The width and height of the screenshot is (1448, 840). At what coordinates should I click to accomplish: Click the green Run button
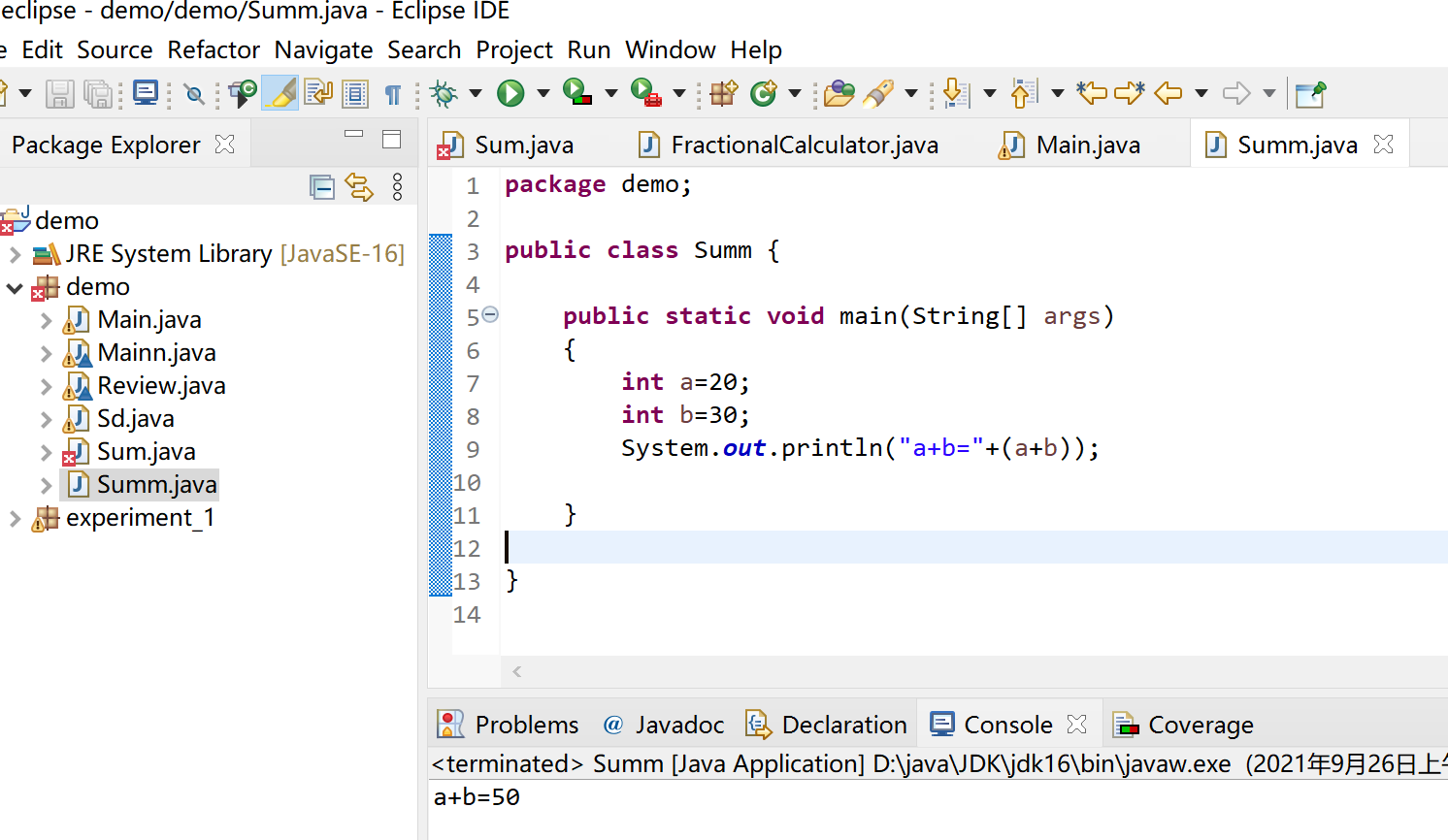(510, 93)
